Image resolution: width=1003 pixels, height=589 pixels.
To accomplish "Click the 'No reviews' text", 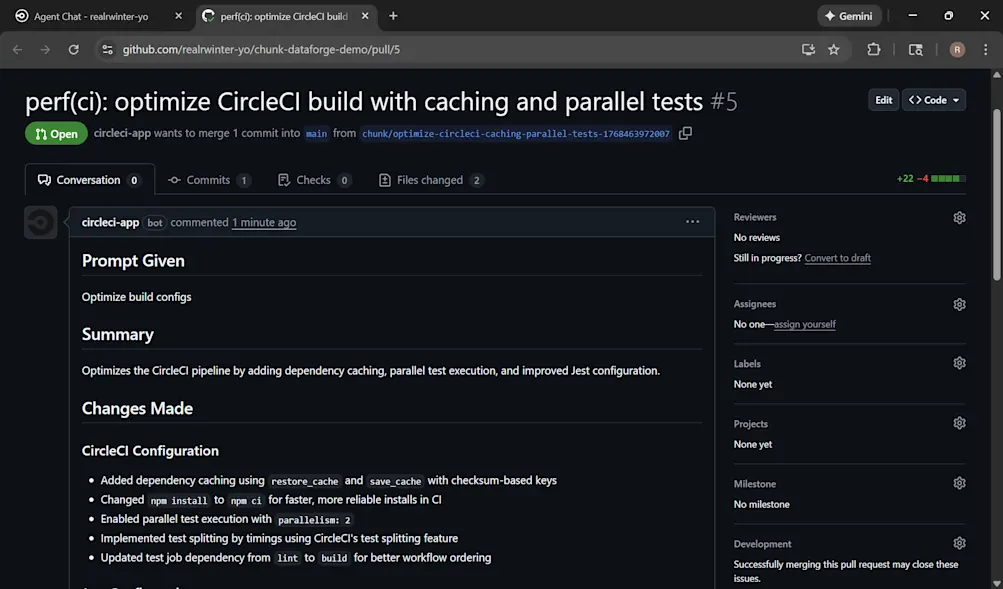I will (757, 237).
